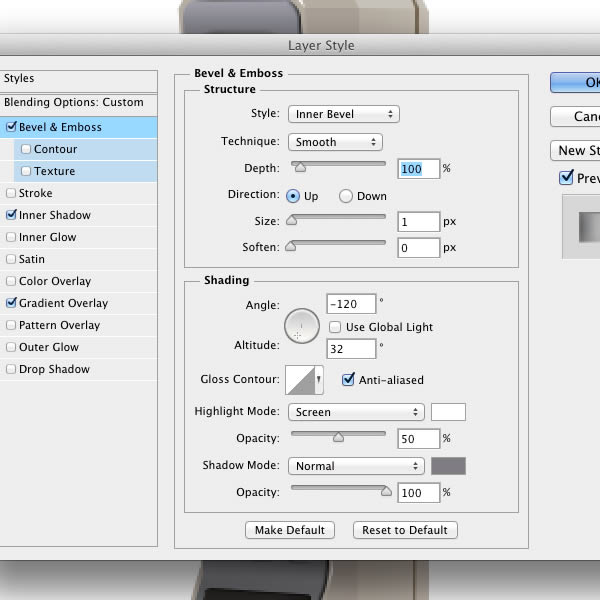Image resolution: width=600 pixels, height=600 pixels.
Task: Click the Cancel button
Action: tap(575, 116)
